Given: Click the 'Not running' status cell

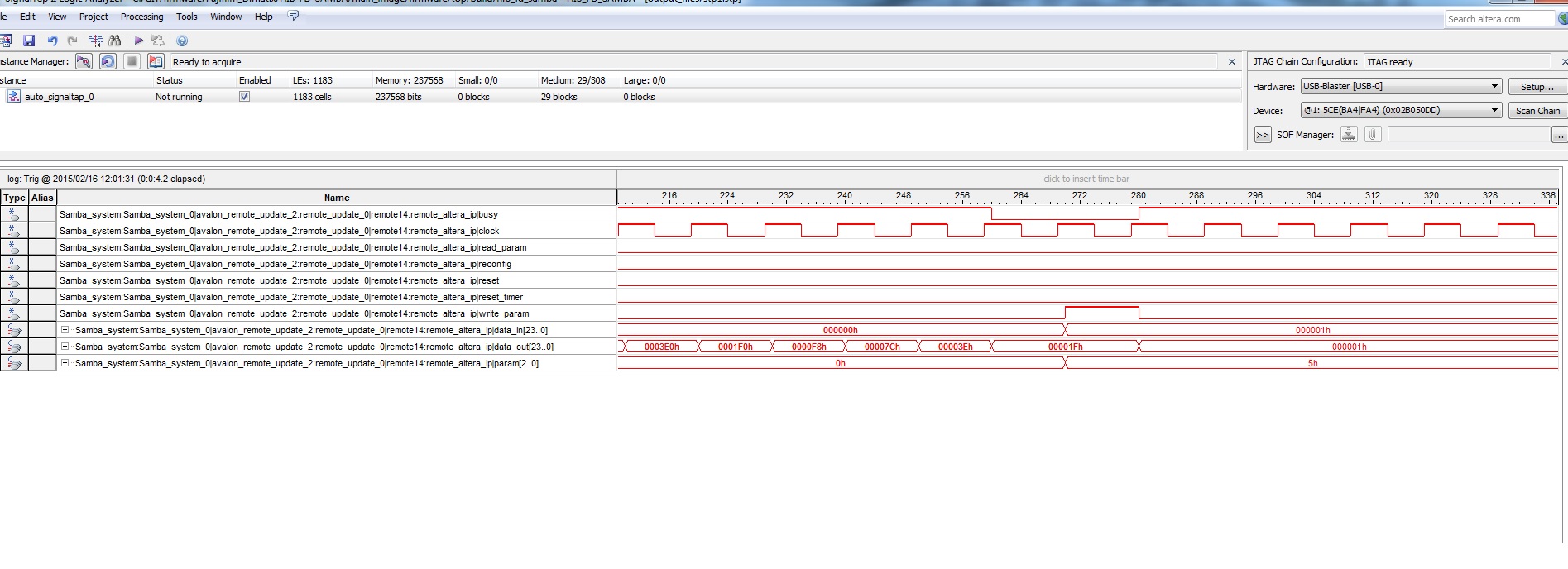Looking at the screenshot, I should (x=179, y=97).
